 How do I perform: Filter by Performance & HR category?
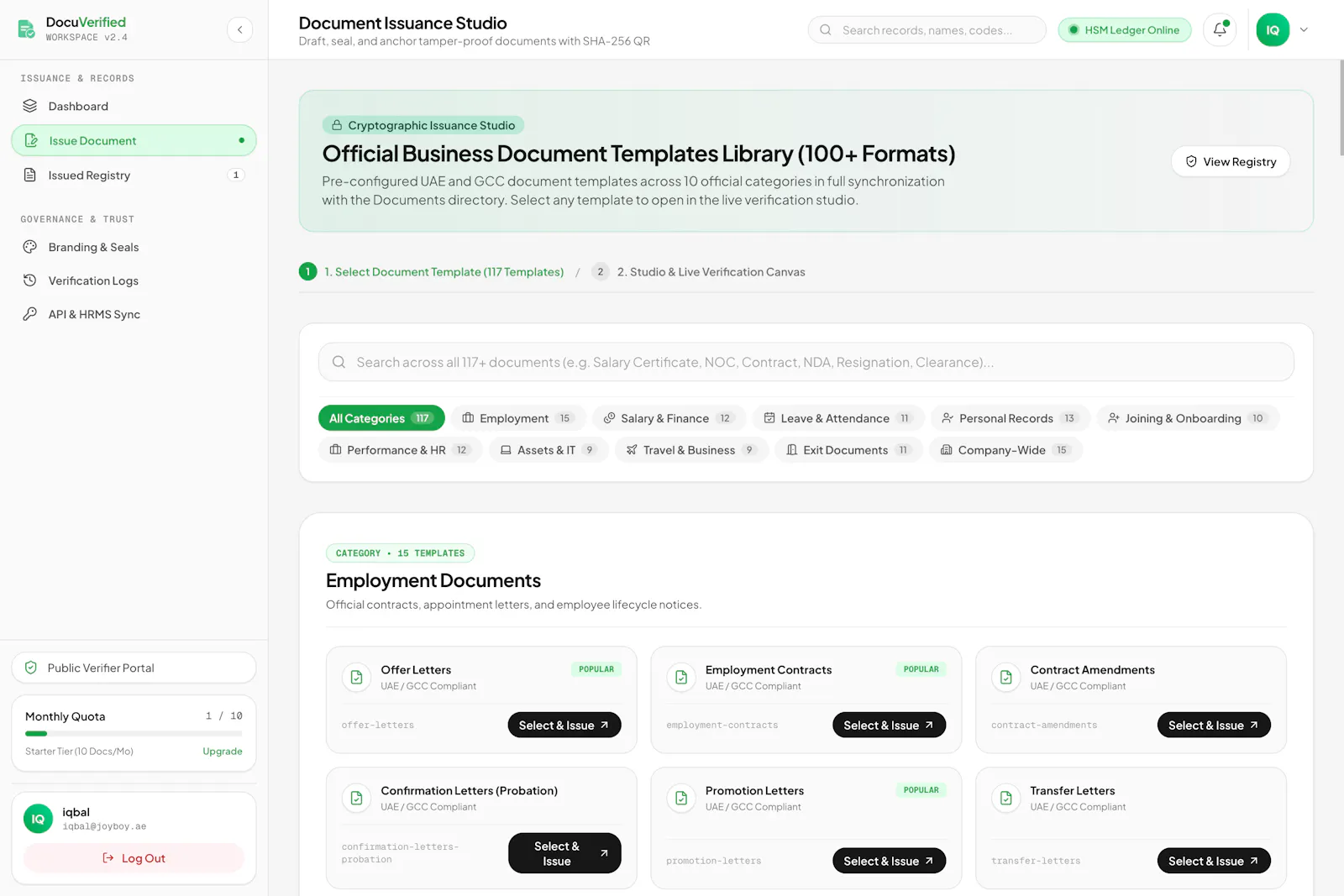pos(400,450)
